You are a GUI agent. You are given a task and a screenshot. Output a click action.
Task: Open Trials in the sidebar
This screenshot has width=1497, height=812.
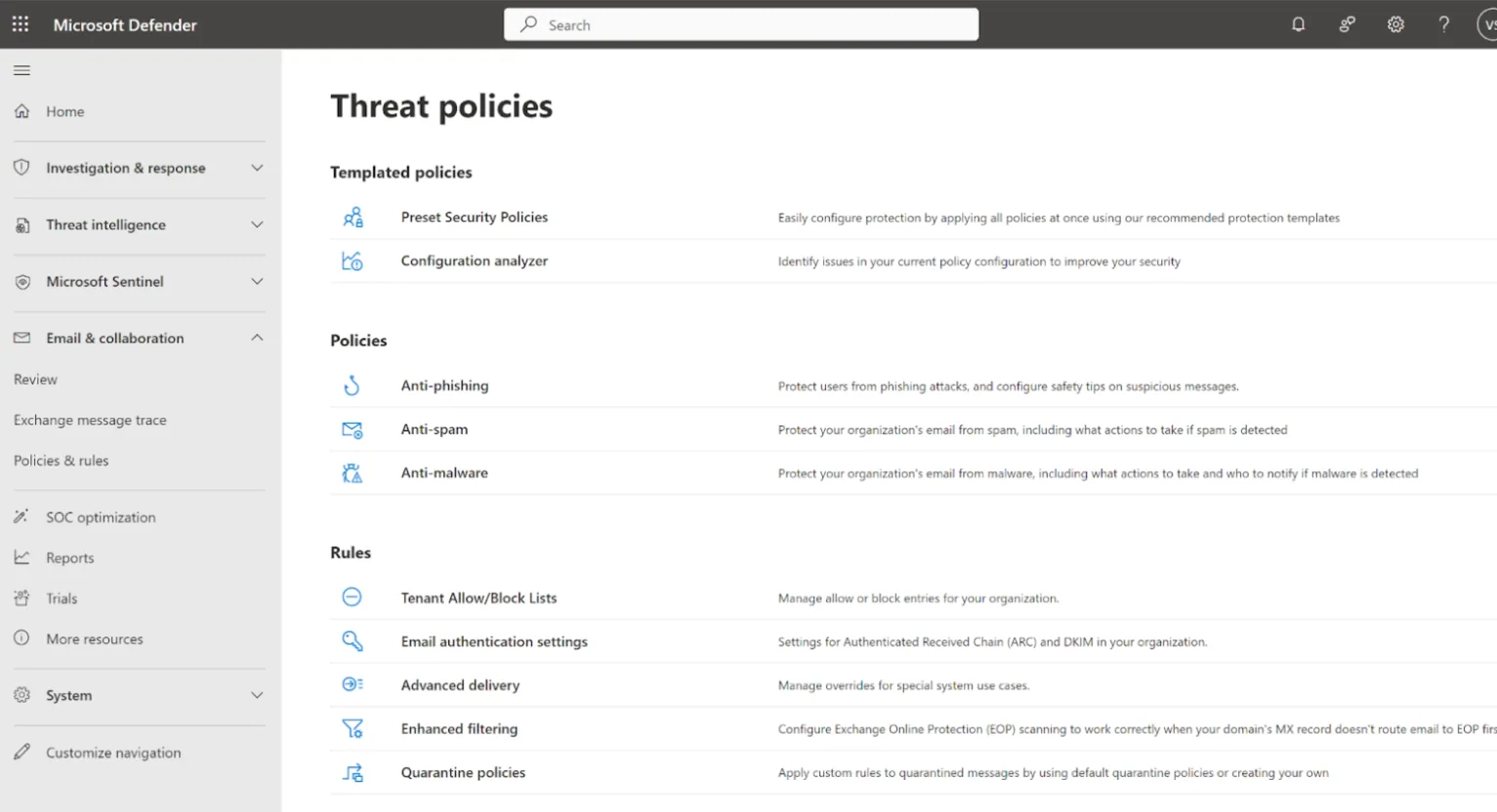(62, 598)
